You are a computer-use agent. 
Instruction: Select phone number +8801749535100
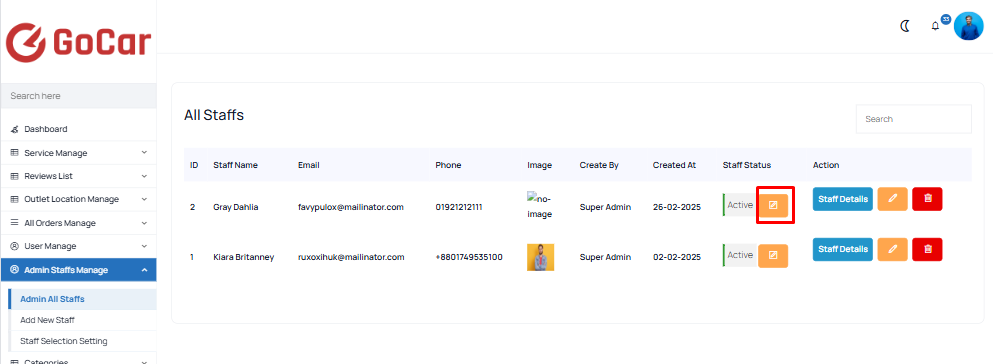click(x=469, y=257)
